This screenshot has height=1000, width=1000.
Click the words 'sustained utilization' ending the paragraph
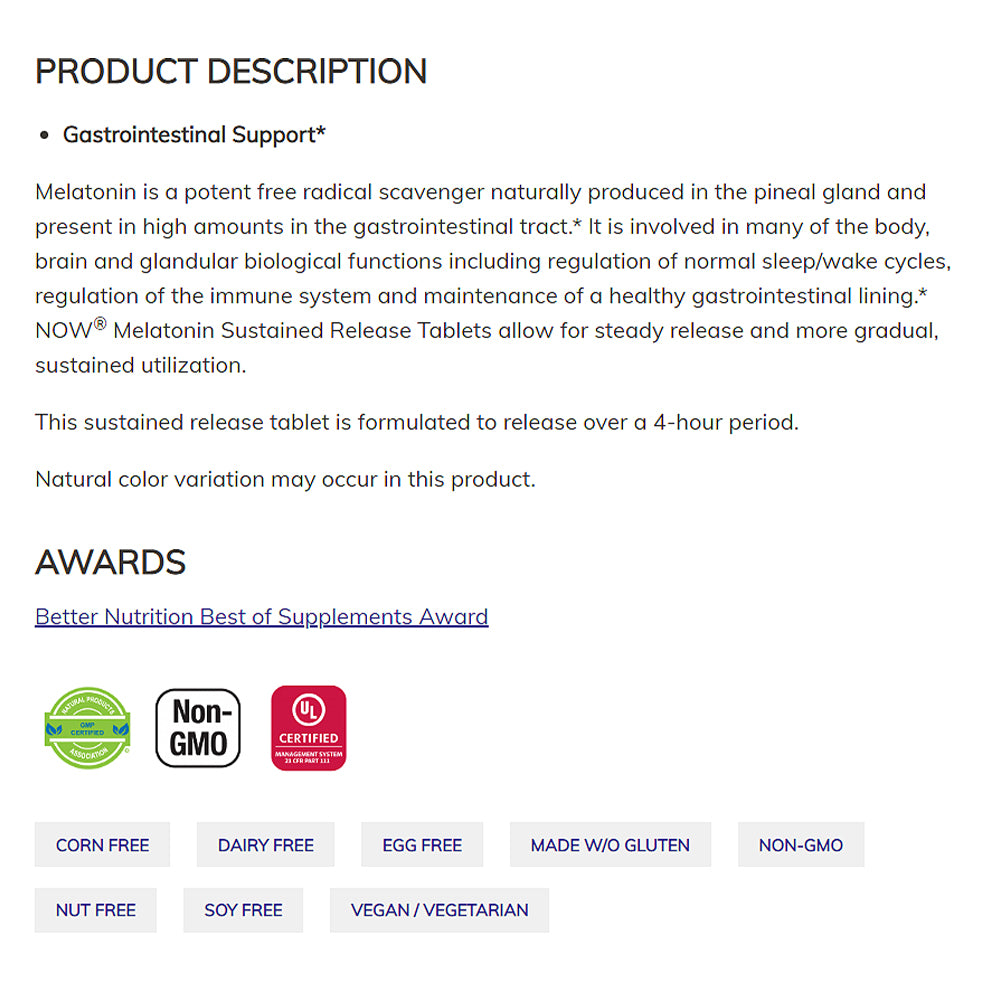pyautogui.click(x=140, y=366)
